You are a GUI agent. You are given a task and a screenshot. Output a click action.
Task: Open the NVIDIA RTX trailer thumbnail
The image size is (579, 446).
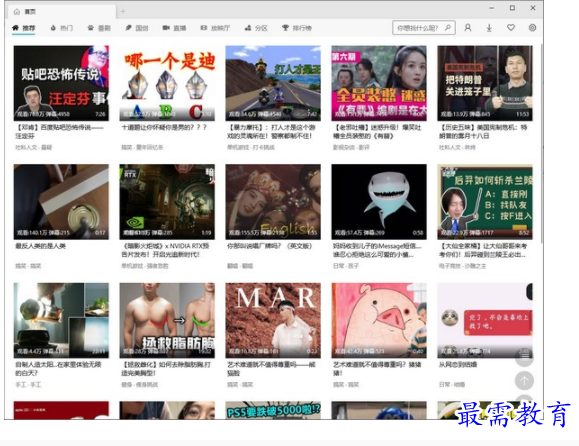(x=167, y=202)
